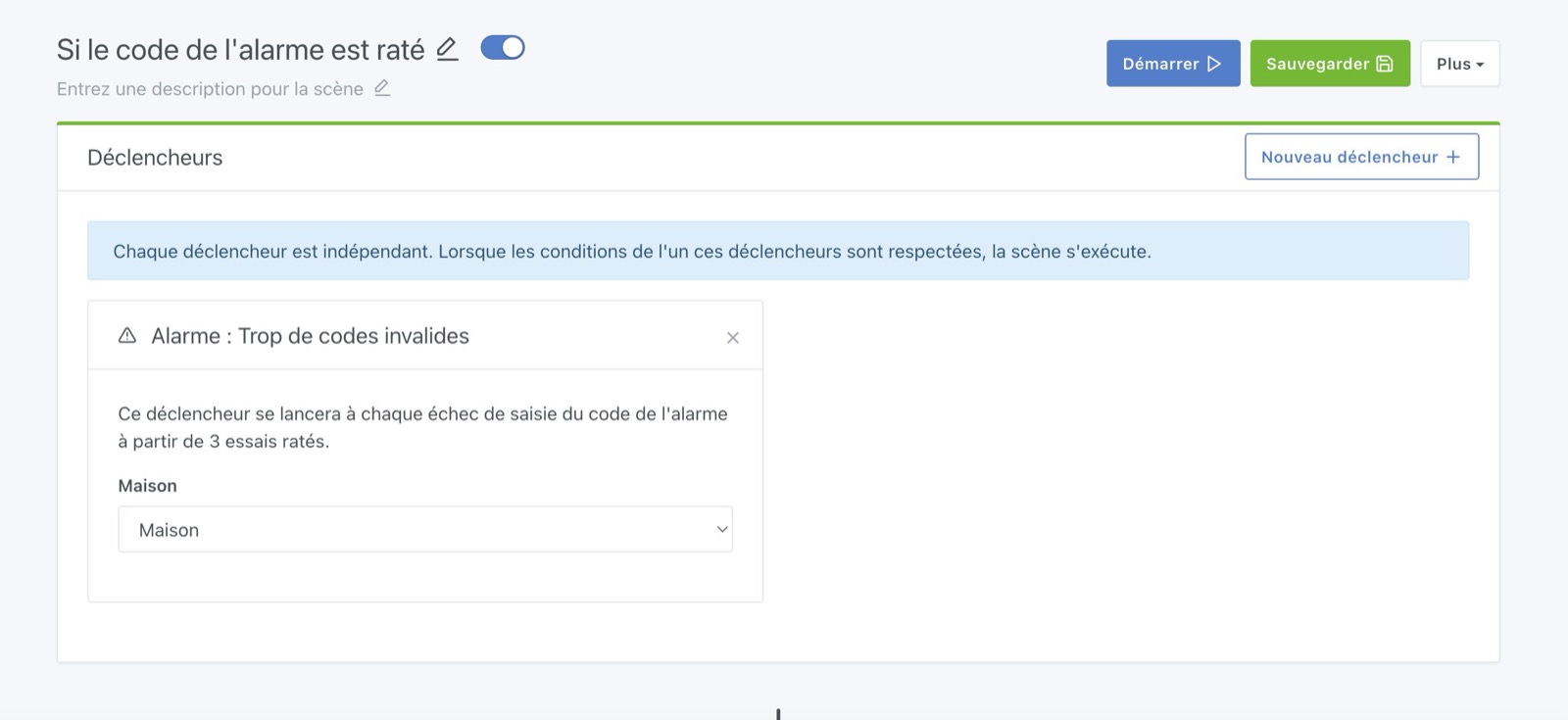Remove the alarm trigger with the X icon

732,338
